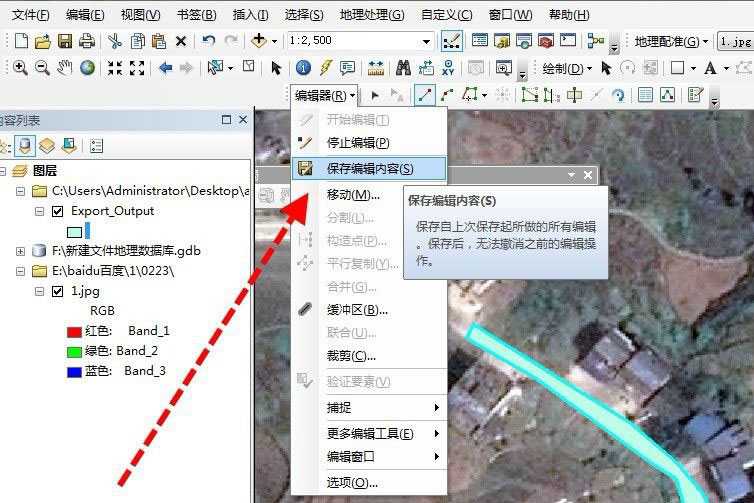Viewport: 754px width, 503px height.
Task: Toggle visibility of 1.jpg layer
Action: click(x=57, y=291)
